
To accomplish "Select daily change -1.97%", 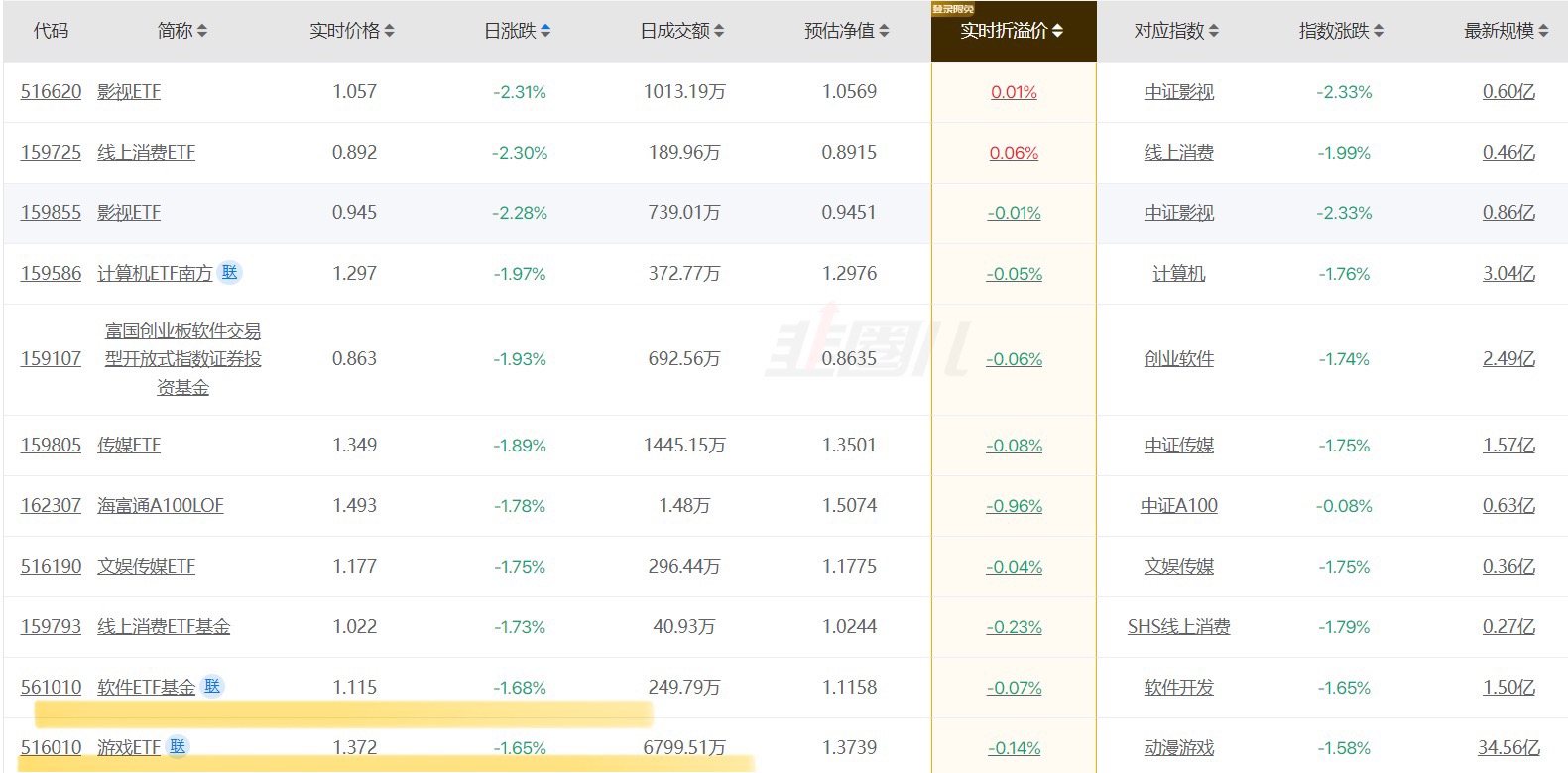I will point(520,274).
